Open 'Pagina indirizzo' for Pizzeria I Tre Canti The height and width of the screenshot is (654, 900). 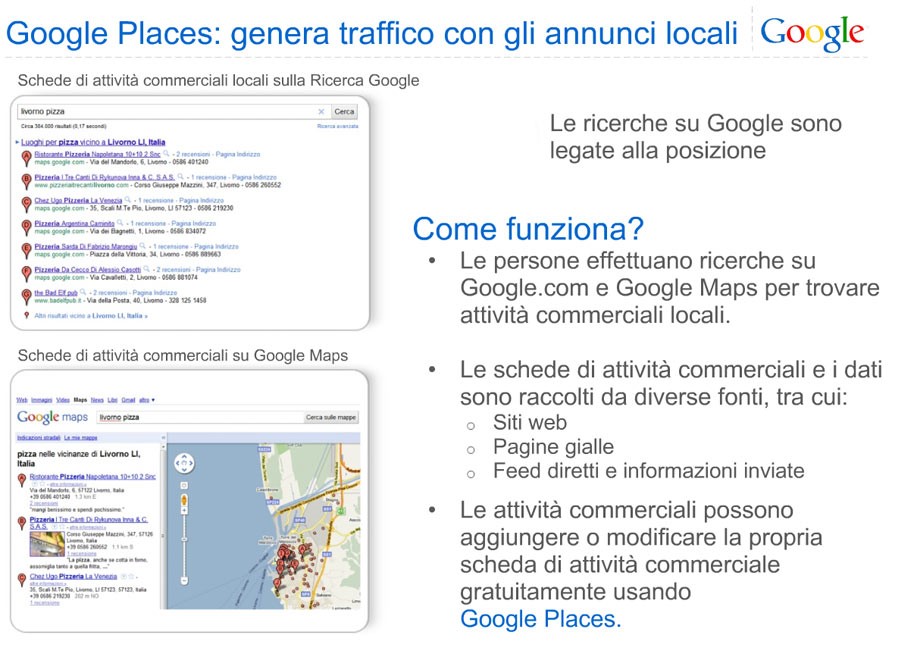(254, 177)
